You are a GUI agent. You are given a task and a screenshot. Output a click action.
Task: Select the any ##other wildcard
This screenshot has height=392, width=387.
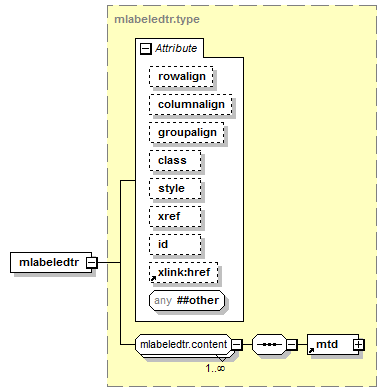coord(187,301)
